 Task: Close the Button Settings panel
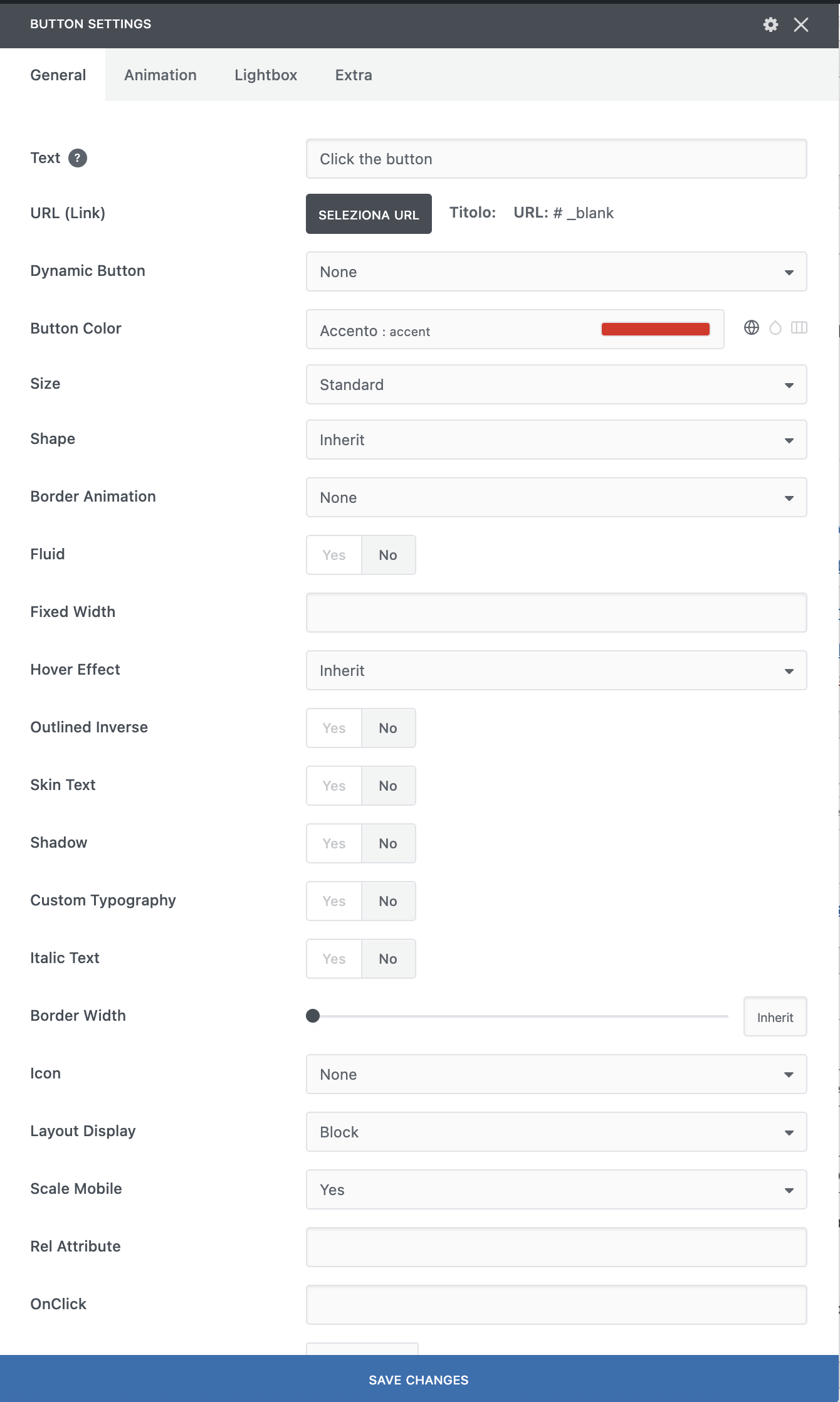[801, 24]
